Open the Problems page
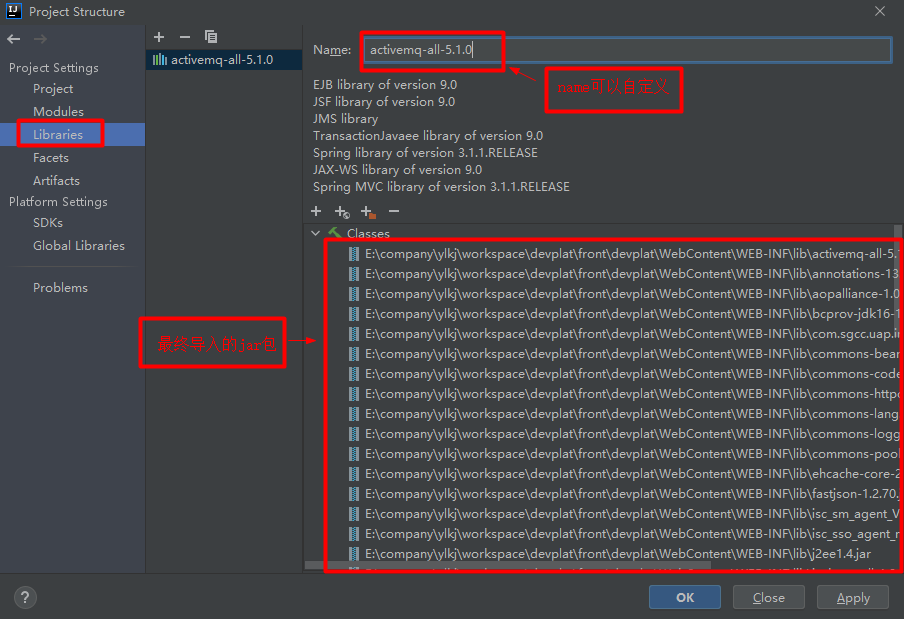904x619 pixels. pyautogui.click(x=61, y=288)
